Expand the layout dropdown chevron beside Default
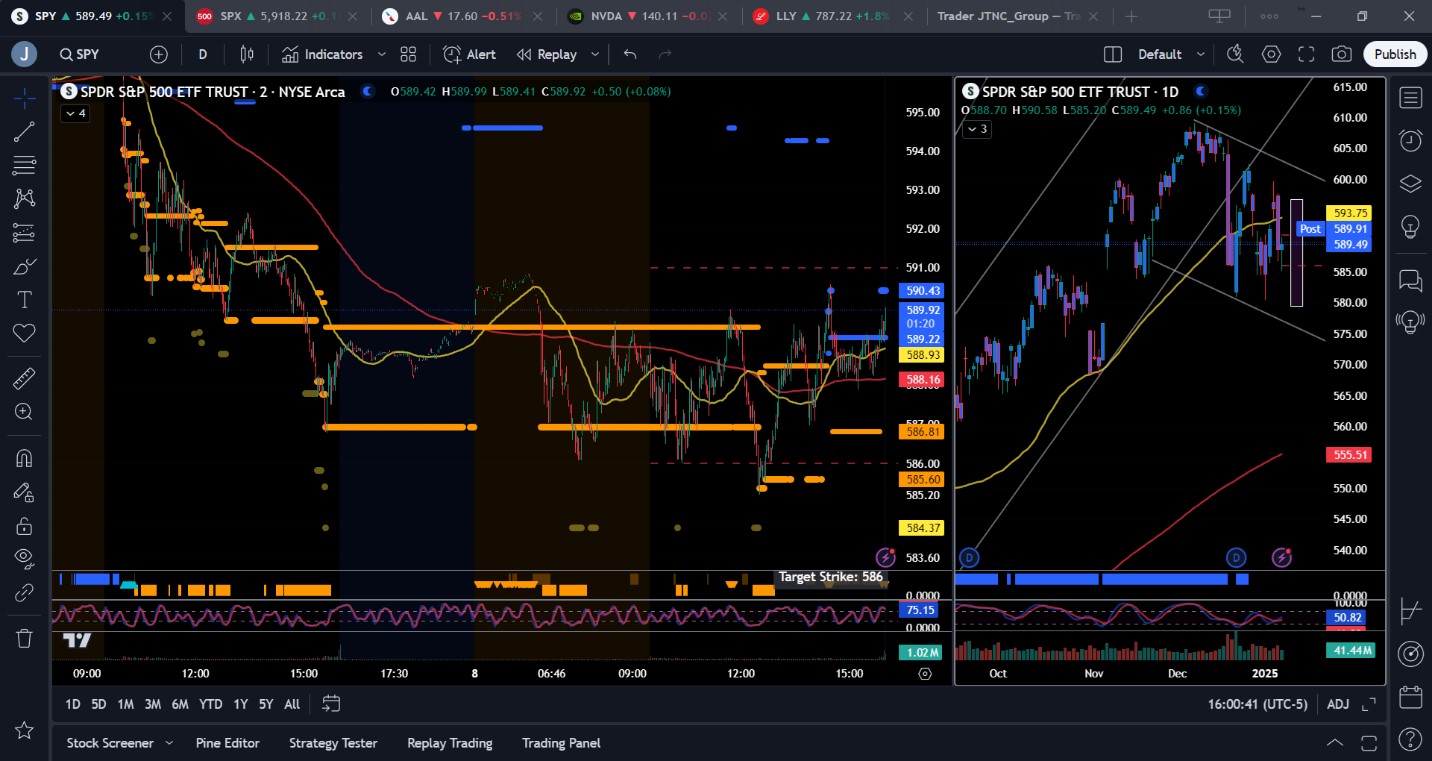The image size is (1432, 761). (1201, 54)
